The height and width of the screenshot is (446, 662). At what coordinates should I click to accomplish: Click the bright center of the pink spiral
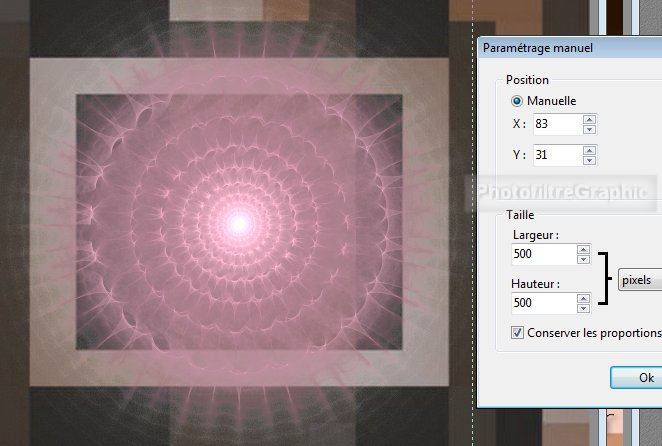pyautogui.click(x=238, y=223)
